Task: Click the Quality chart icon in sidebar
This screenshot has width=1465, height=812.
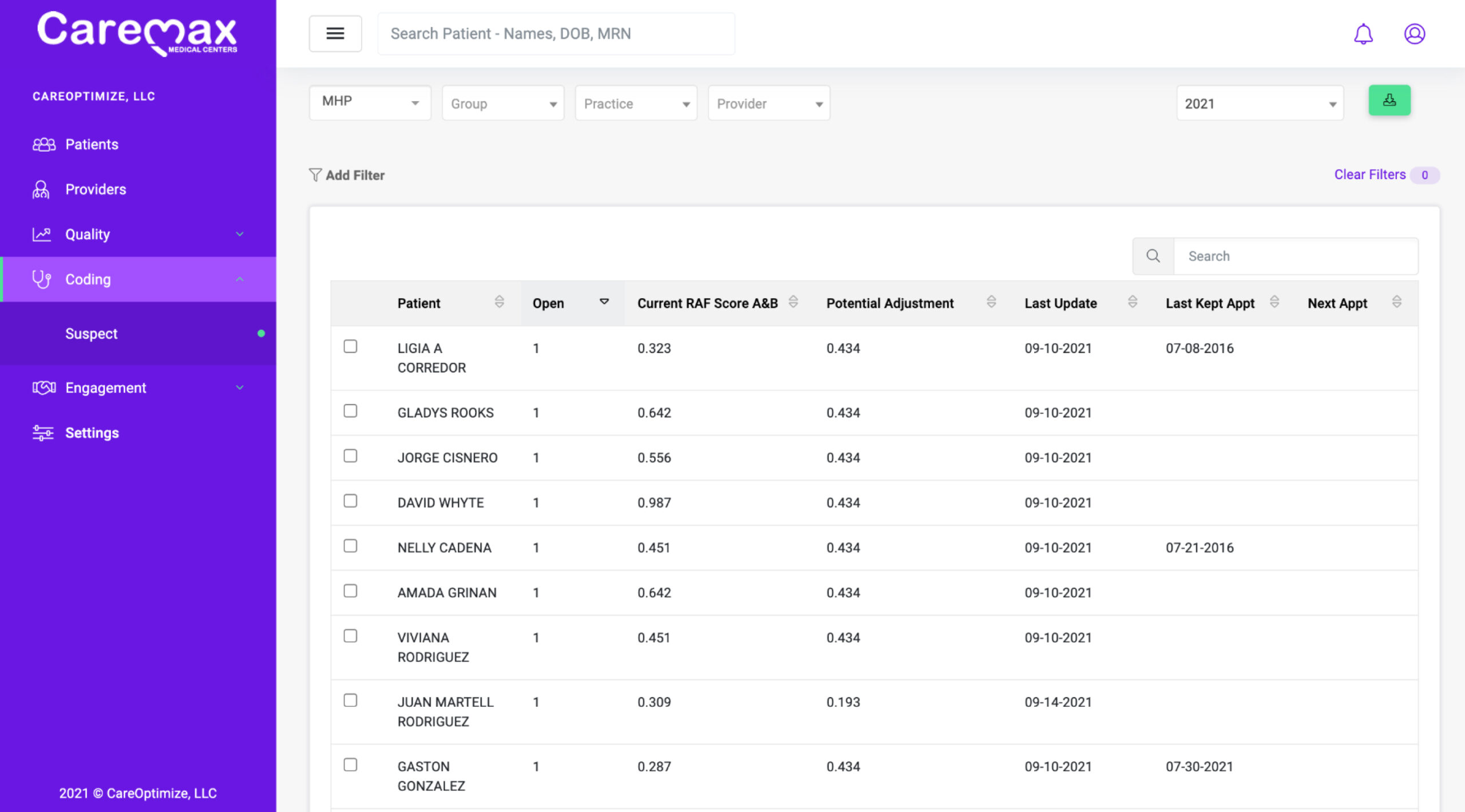Action: click(x=42, y=234)
